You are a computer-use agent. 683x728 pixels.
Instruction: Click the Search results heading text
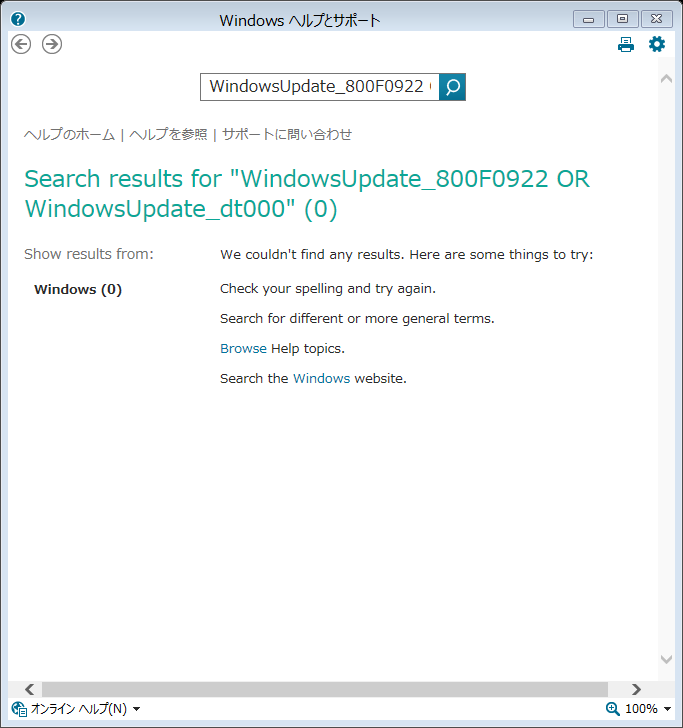click(307, 194)
